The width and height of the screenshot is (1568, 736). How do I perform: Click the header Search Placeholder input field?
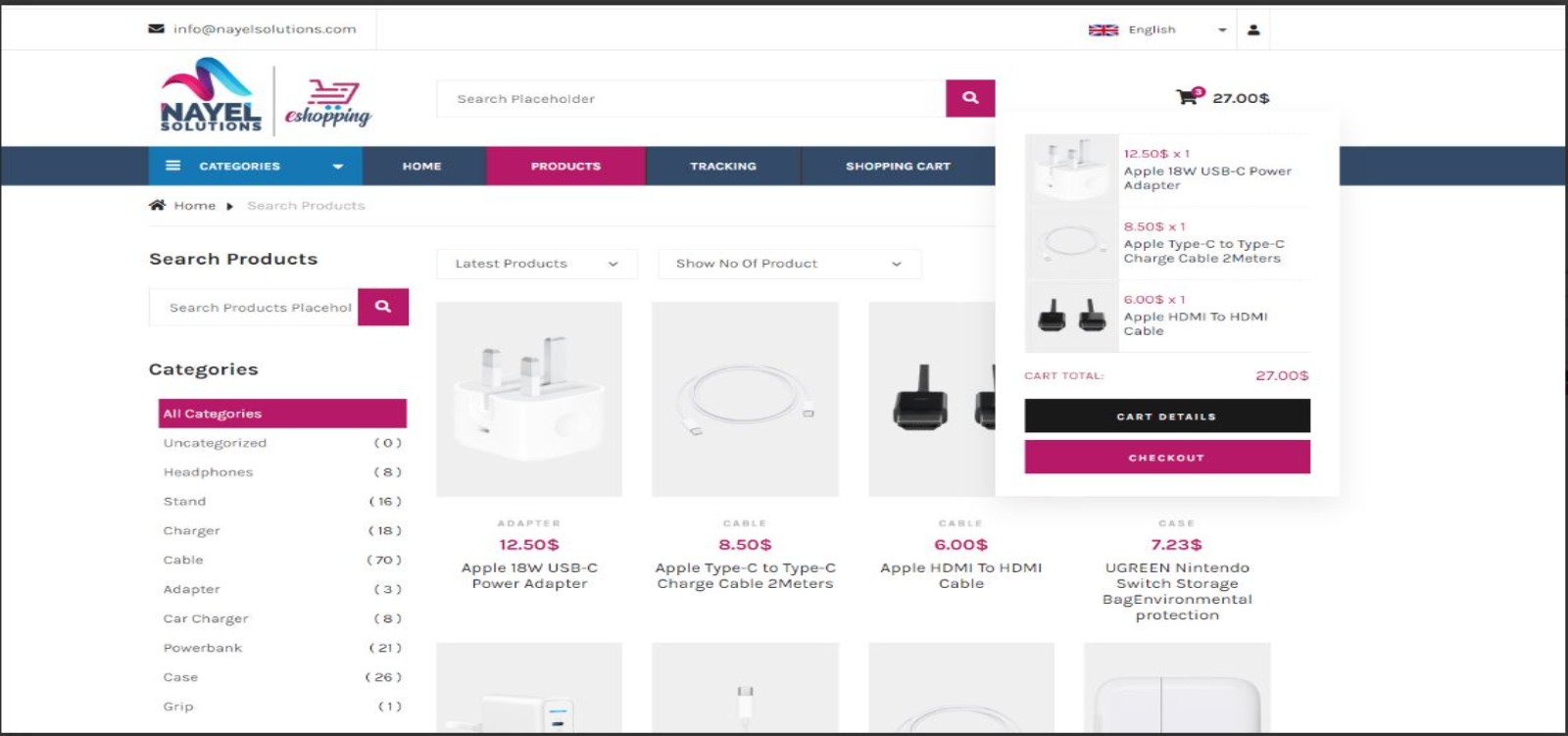(691, 98)
